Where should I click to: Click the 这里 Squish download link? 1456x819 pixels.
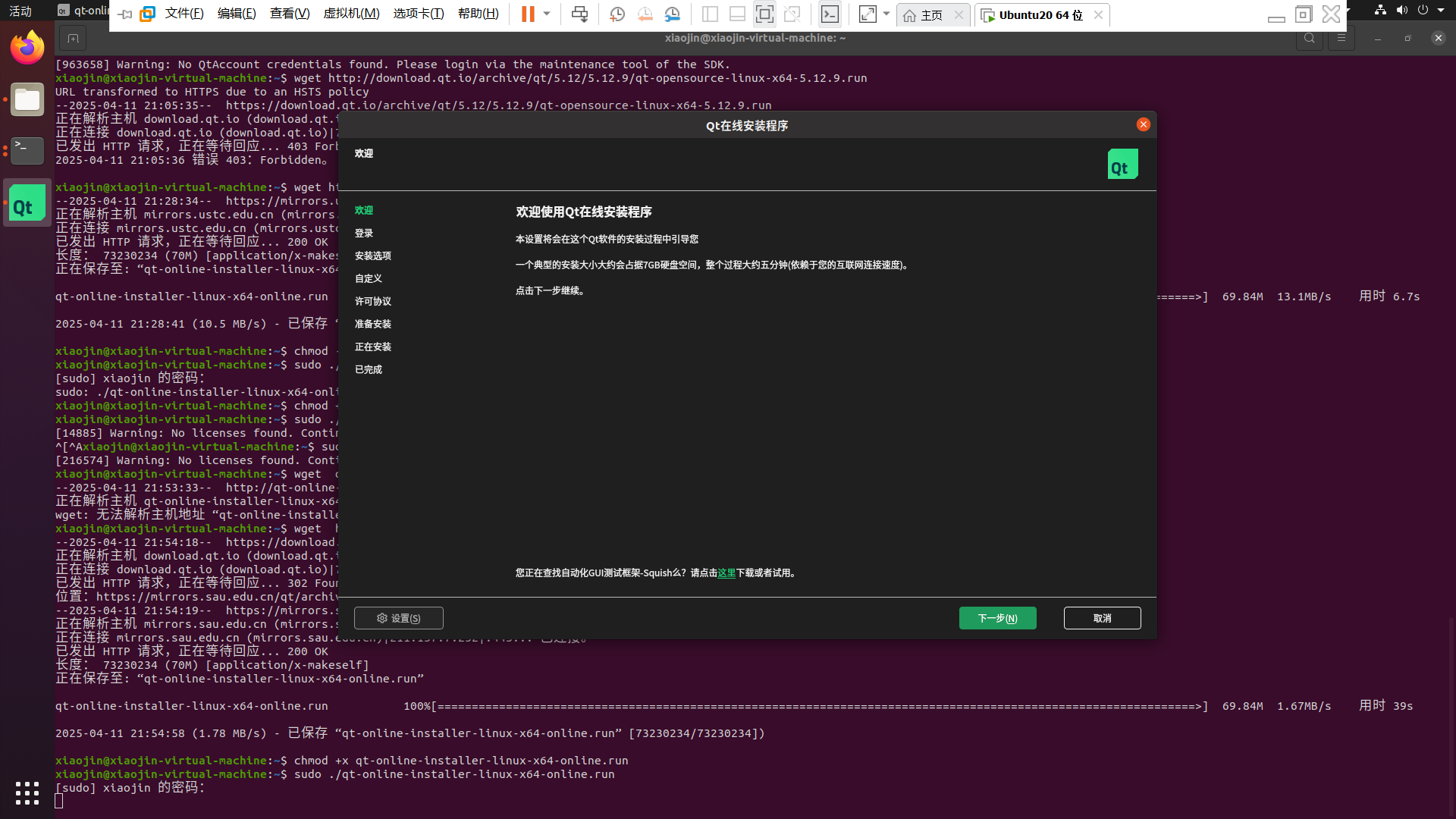[x=726, y=573]
